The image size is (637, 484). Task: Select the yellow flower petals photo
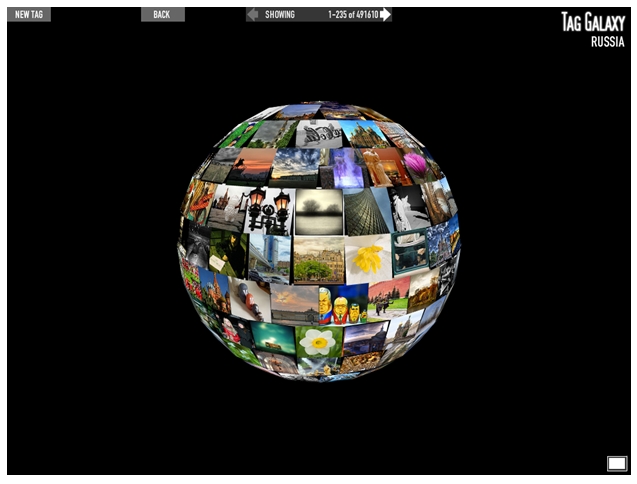[x=369, y=258]
